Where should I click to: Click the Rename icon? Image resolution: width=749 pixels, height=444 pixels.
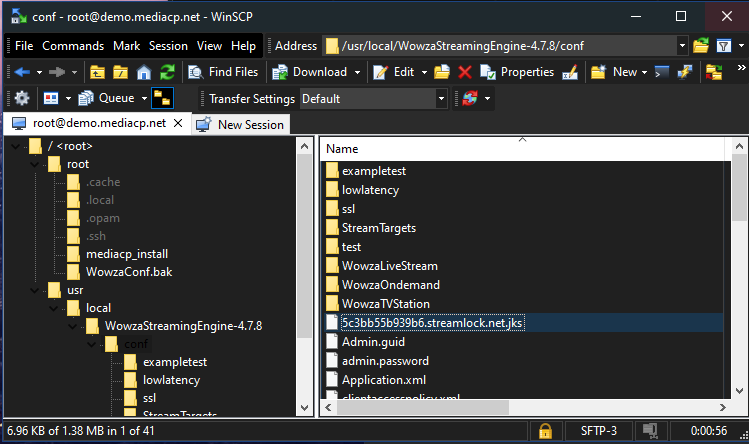coord(570,72)
